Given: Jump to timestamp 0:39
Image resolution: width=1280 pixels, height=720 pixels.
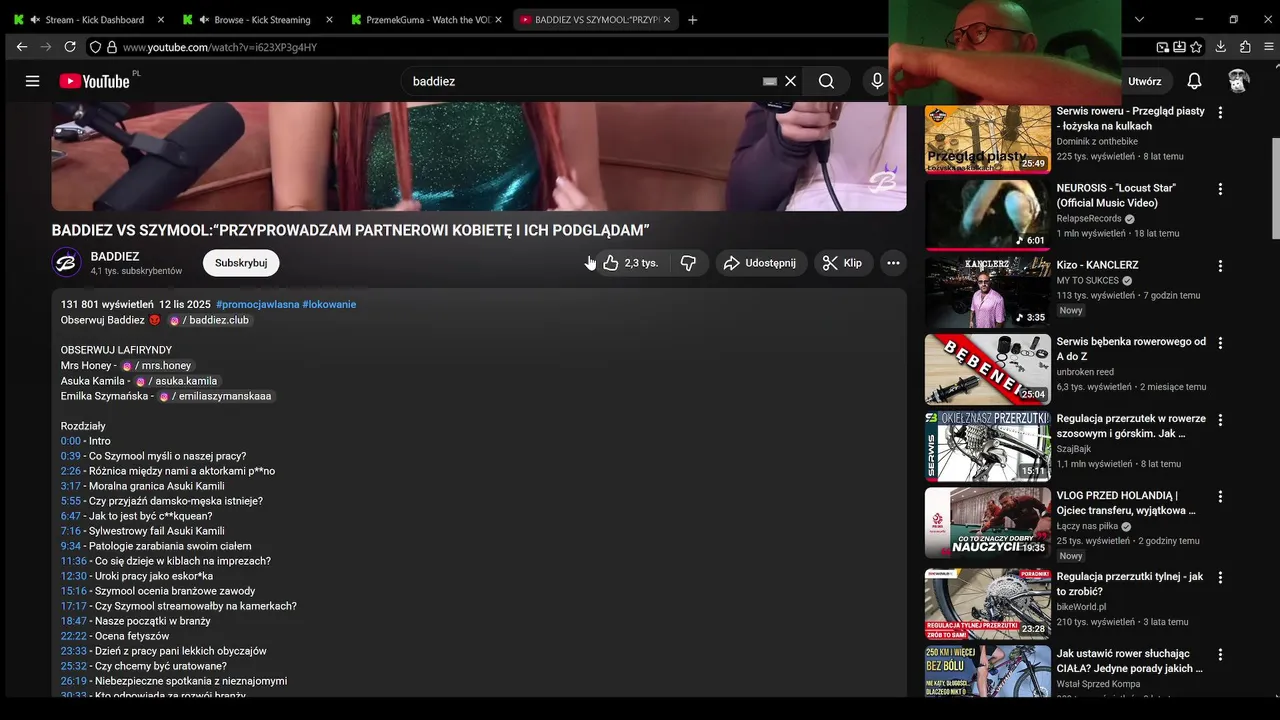Looking at the screenshot, I should [x=70, y=456].
